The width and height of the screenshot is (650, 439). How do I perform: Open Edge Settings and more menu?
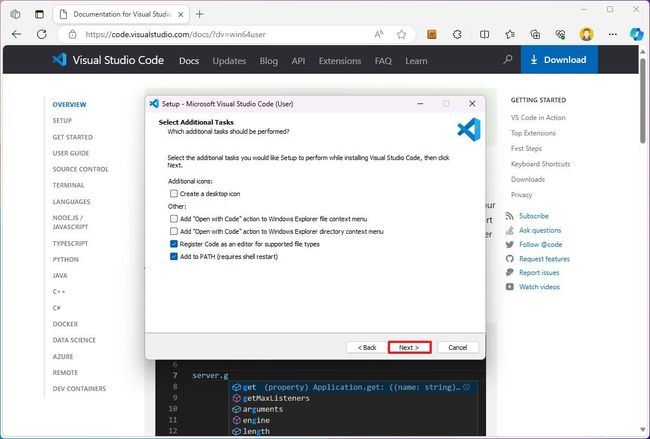tap(613, 34)
